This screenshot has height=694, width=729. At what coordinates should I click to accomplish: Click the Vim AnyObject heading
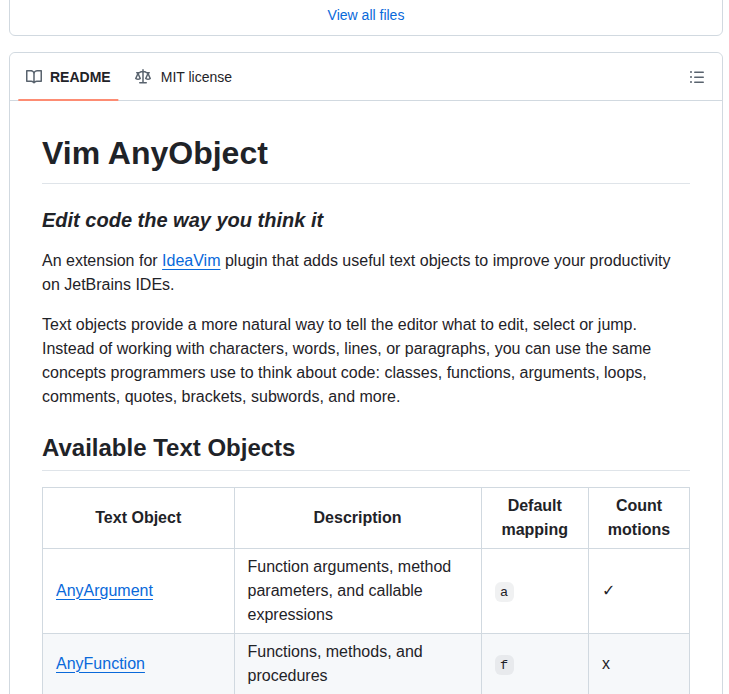click(x=155, y=153)
